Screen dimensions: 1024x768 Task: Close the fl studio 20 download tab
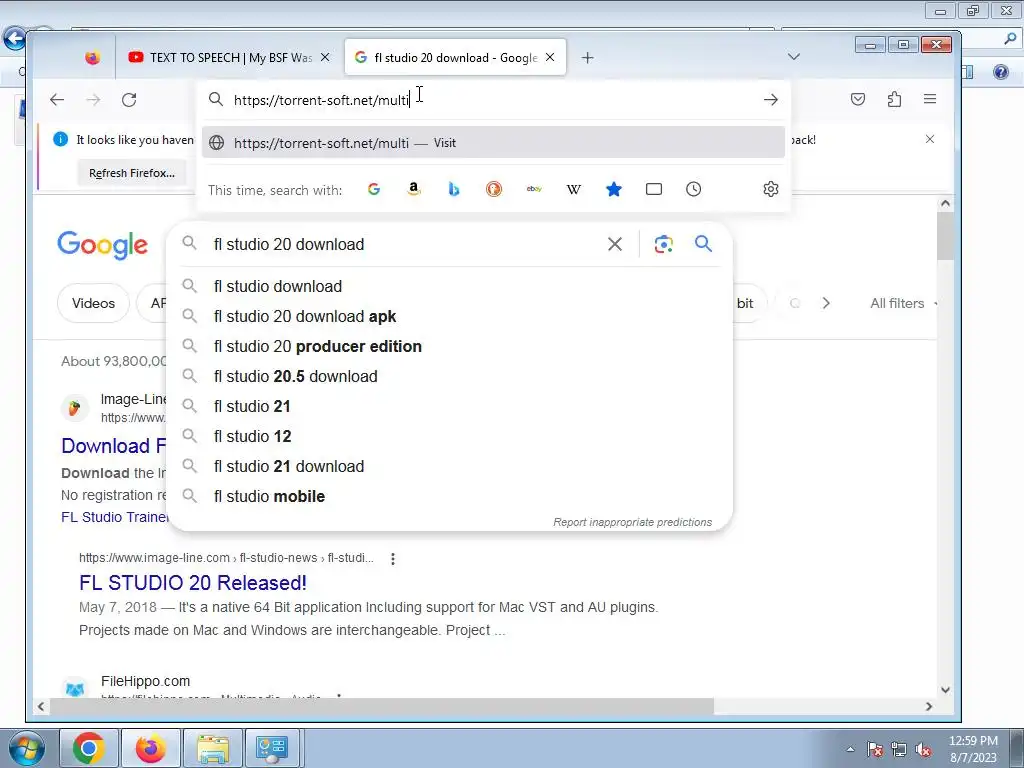[x=550, y=57]
